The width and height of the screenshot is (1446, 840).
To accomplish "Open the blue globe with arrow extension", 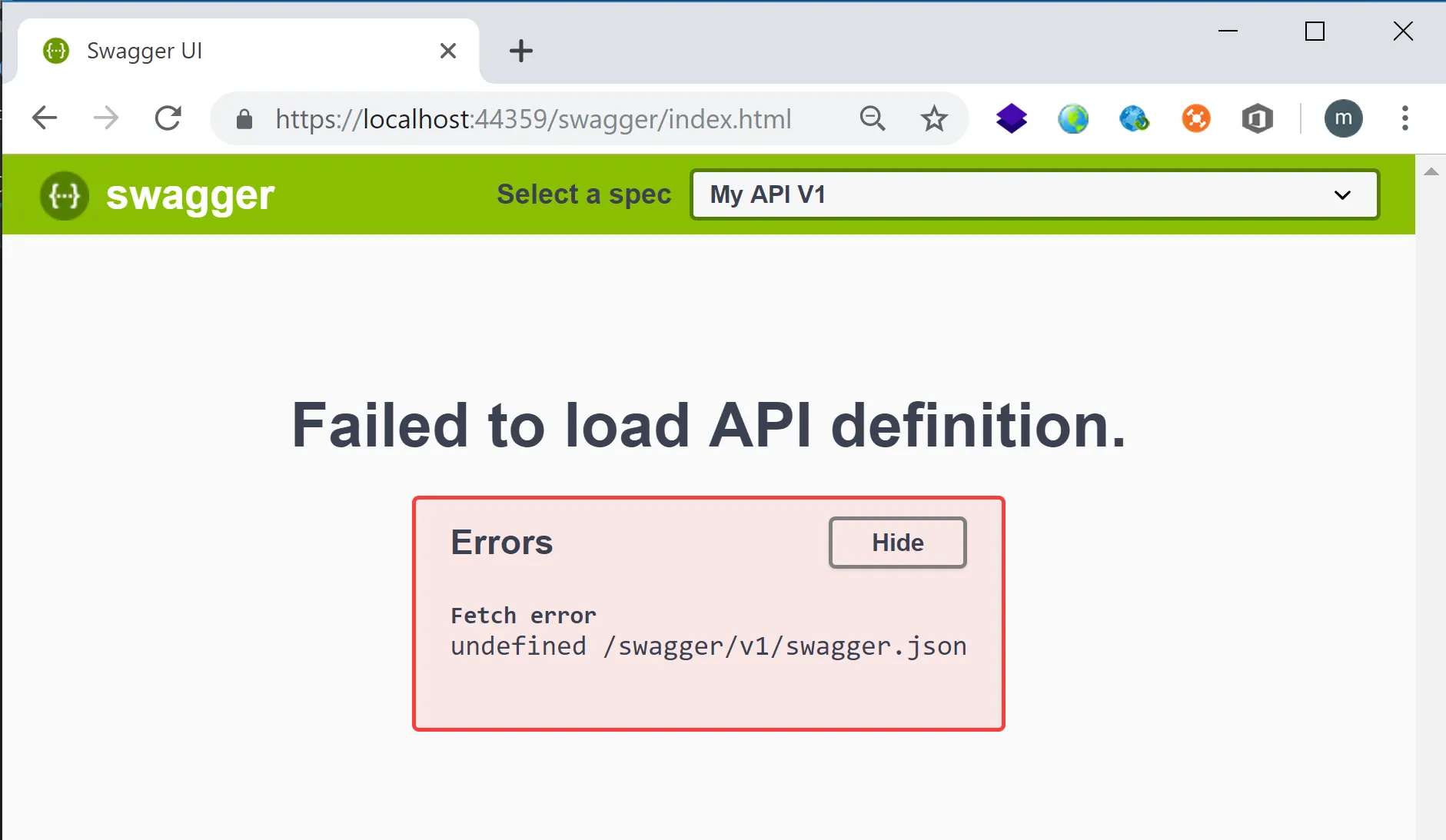I will coord(1135,118).
